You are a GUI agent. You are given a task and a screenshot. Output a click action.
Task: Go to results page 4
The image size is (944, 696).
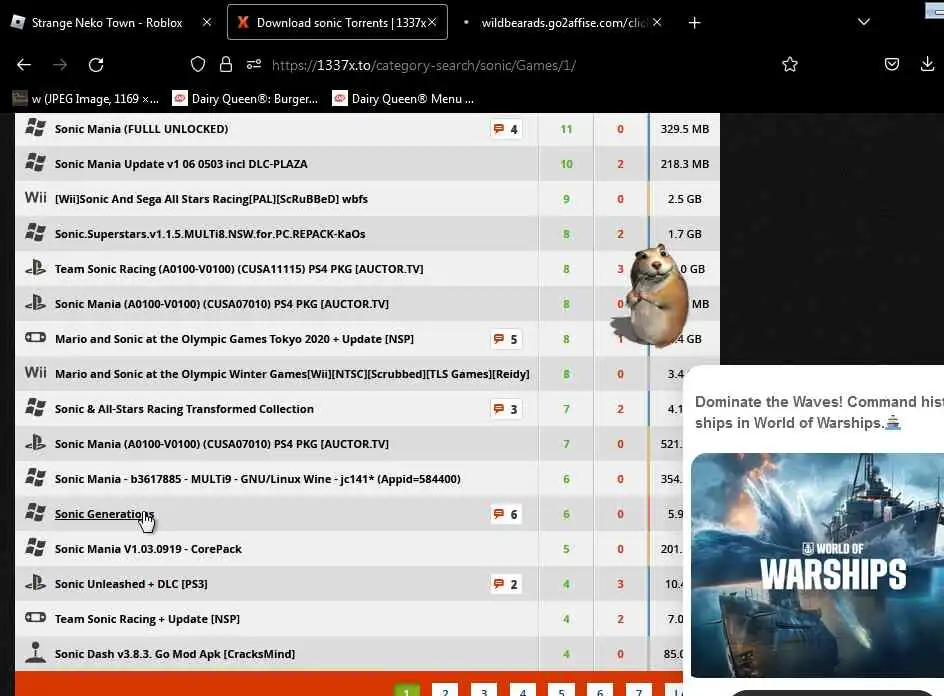click(x=523, y=691)
